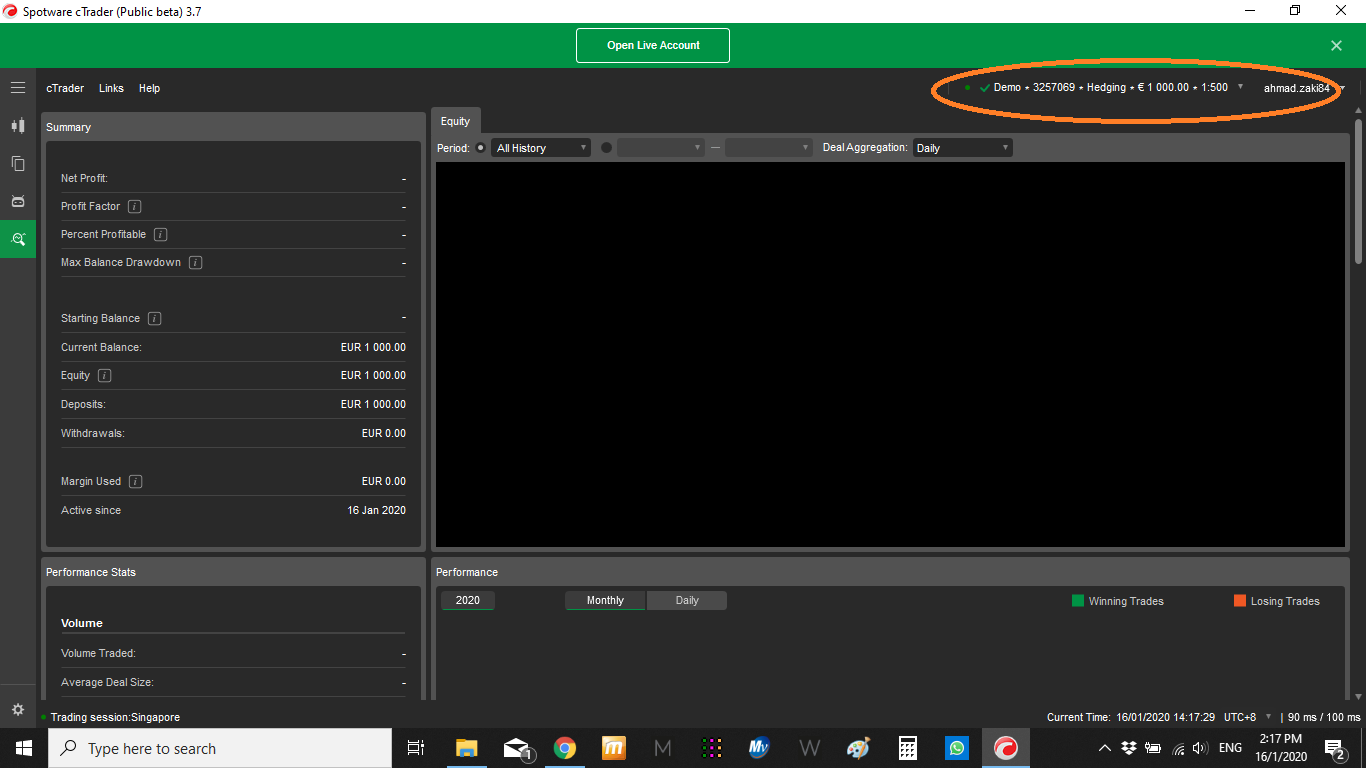Open the Links menu
The width and height of the screenshot is (1366, 768).
point(111,88)
